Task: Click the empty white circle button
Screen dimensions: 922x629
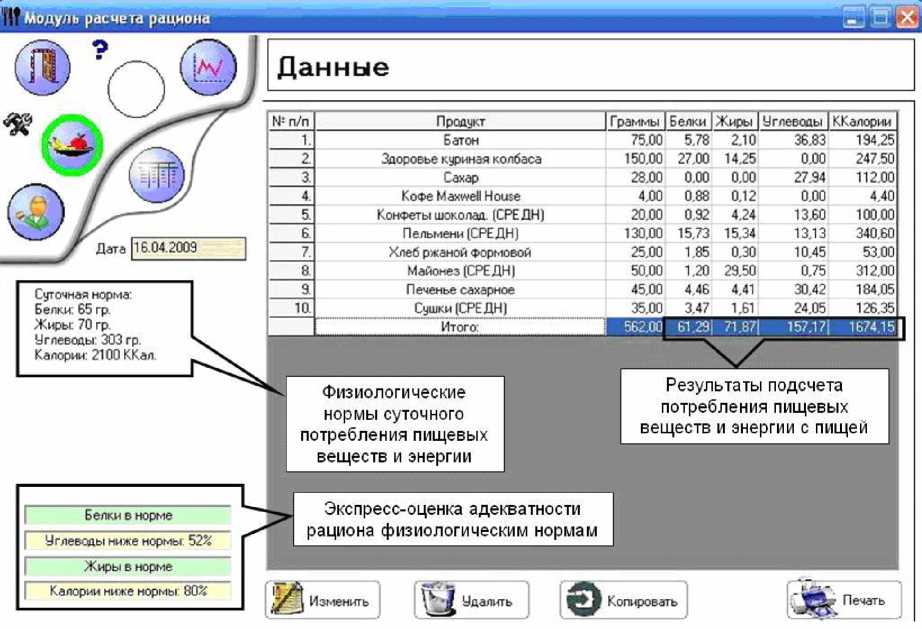Action: (136, 89)
